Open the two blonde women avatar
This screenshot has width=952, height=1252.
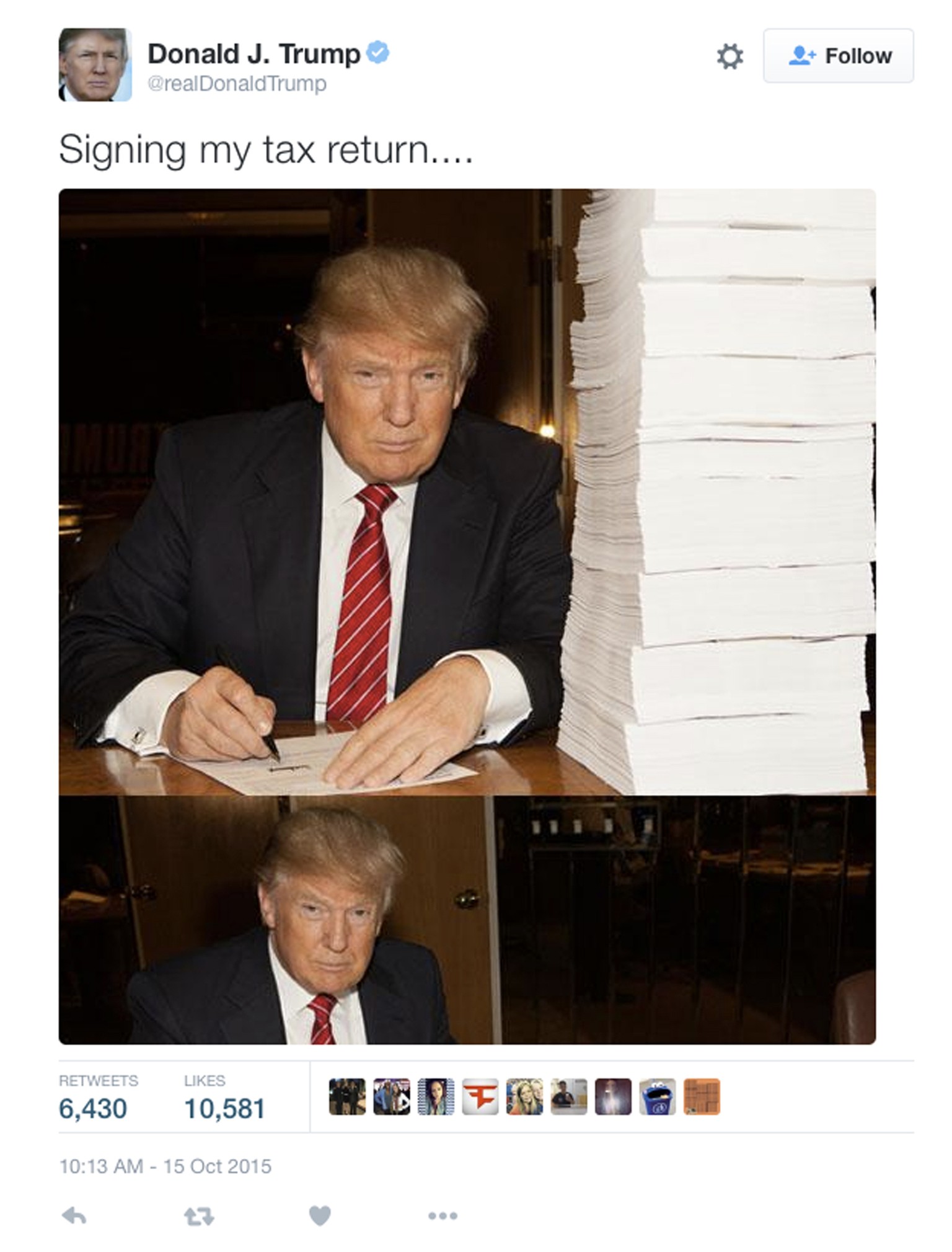click(524, 1096)
